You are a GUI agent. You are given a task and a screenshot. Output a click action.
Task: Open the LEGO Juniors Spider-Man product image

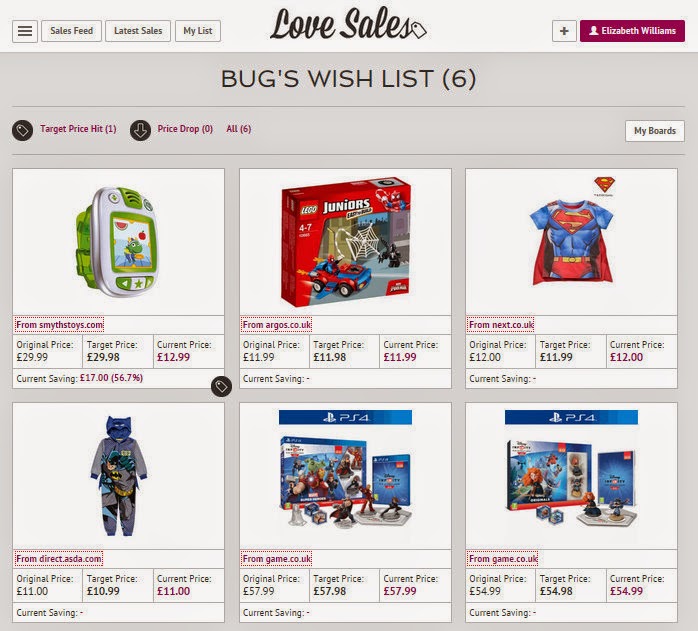coord(345,242)
